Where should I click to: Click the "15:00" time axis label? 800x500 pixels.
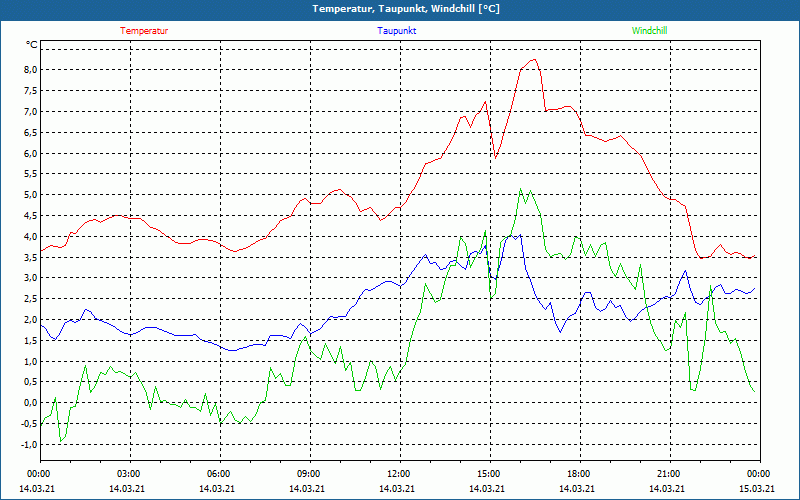pos(488,474)
